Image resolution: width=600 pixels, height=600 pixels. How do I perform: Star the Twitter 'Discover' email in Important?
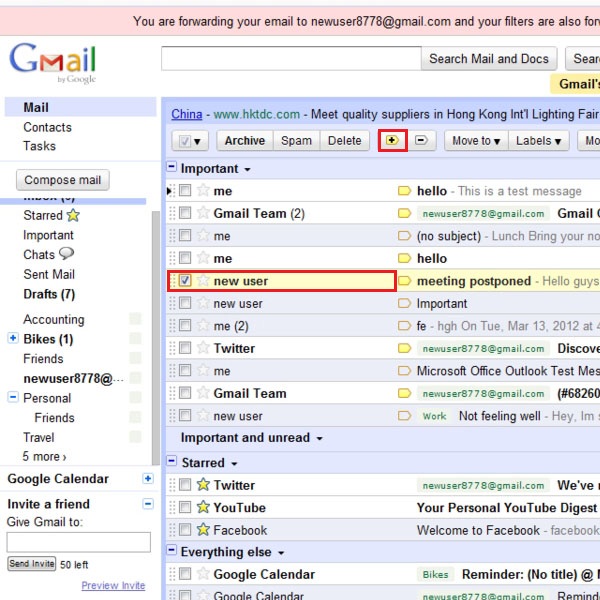pos(203,348)
